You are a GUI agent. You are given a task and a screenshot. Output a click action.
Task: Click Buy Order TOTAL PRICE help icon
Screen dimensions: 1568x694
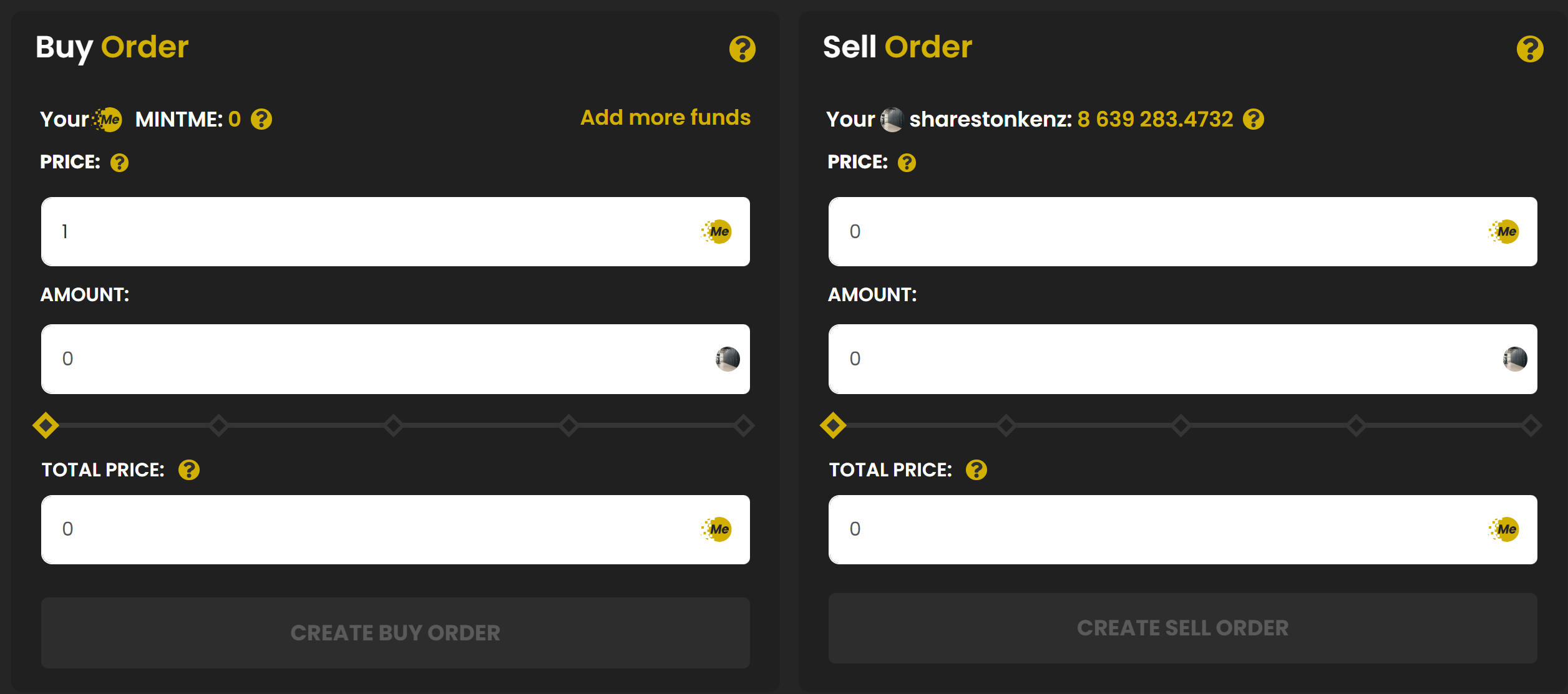(188, 470)
